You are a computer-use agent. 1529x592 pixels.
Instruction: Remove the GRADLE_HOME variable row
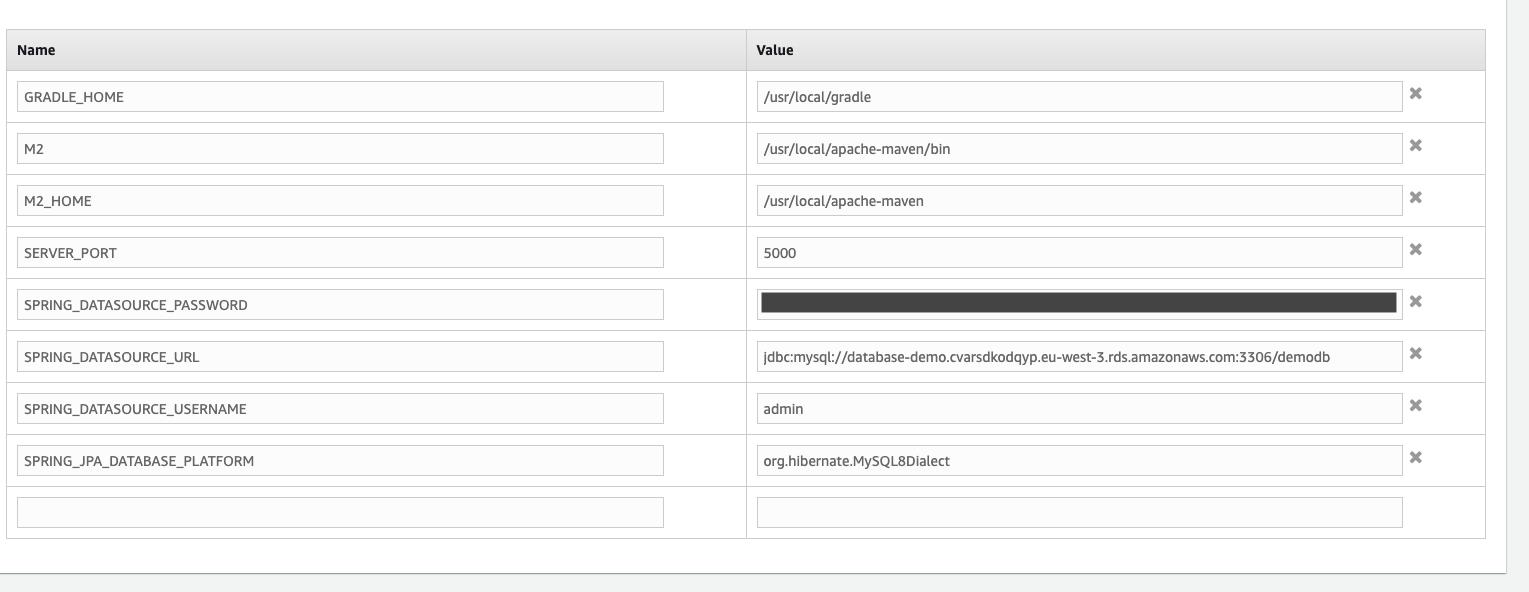coord(1415,94)
